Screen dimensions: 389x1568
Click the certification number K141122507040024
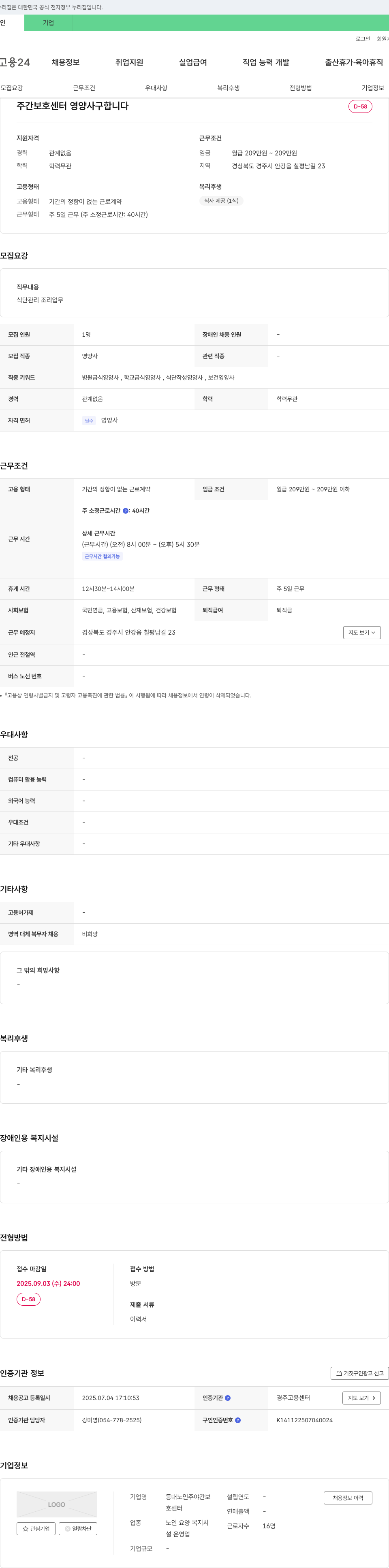(x=304, y=1420)
